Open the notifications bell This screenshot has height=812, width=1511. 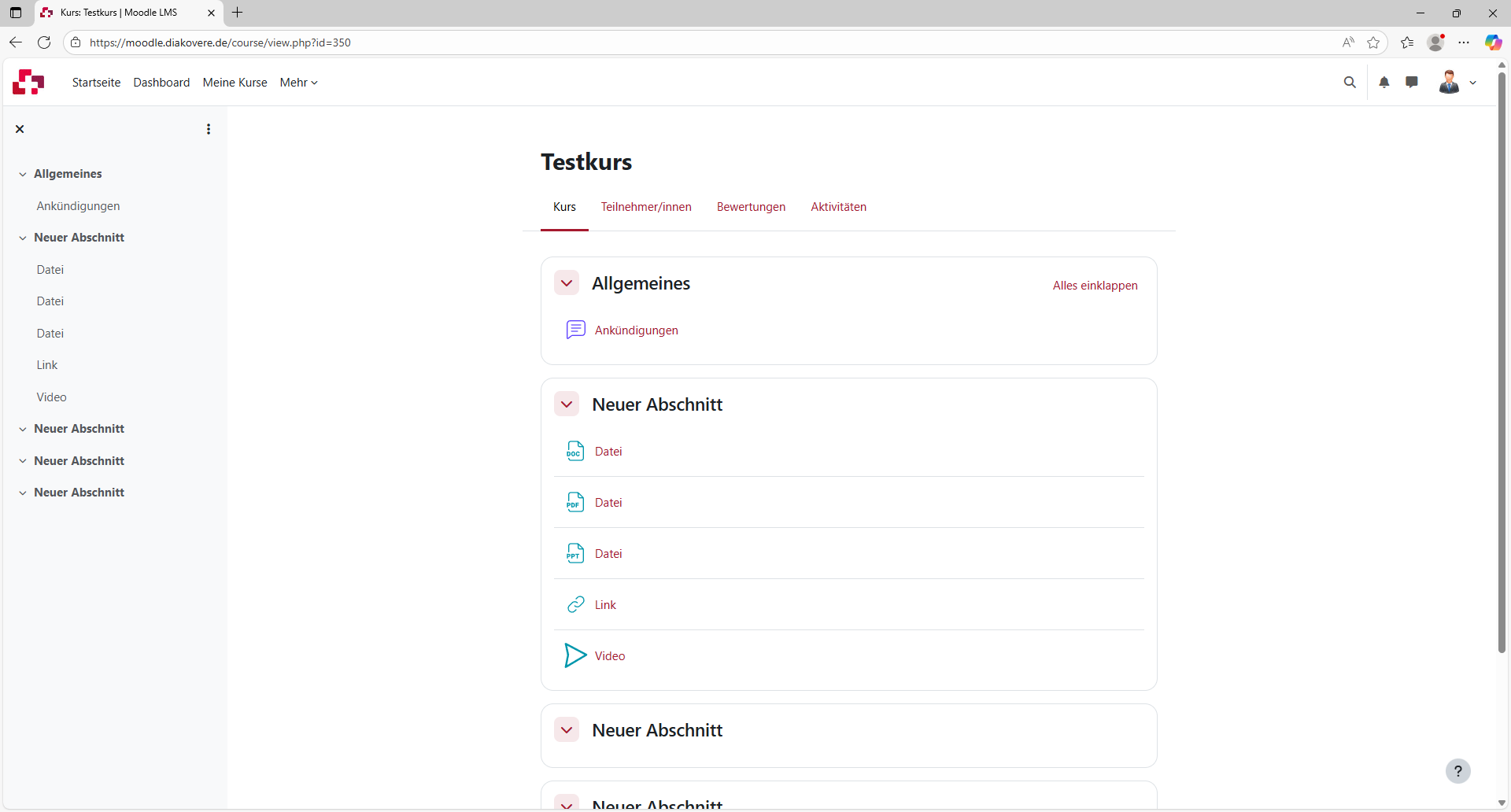[x=1384, y=83]
